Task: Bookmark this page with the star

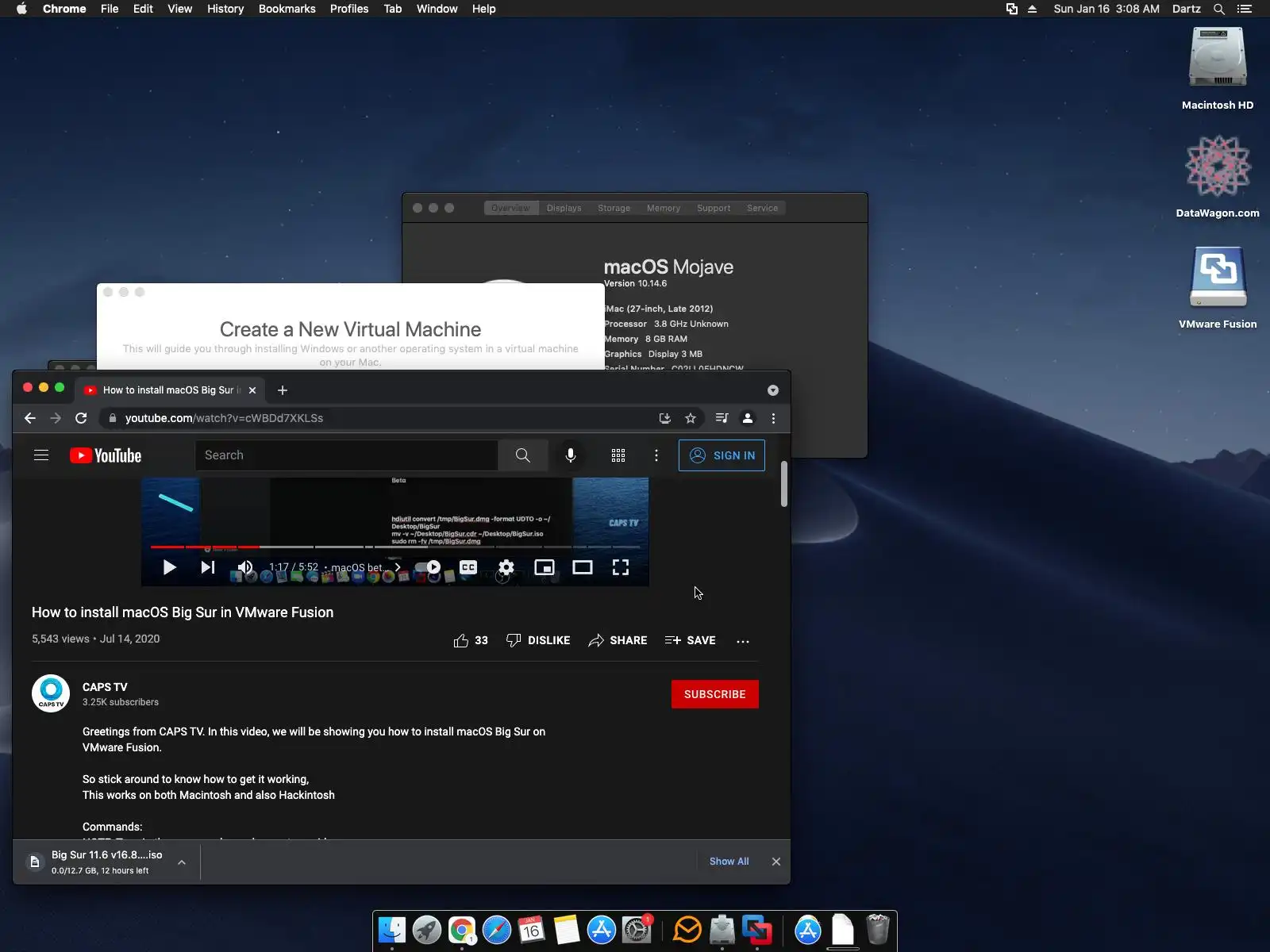Action: pyautogui.click(x=691, y=418)
